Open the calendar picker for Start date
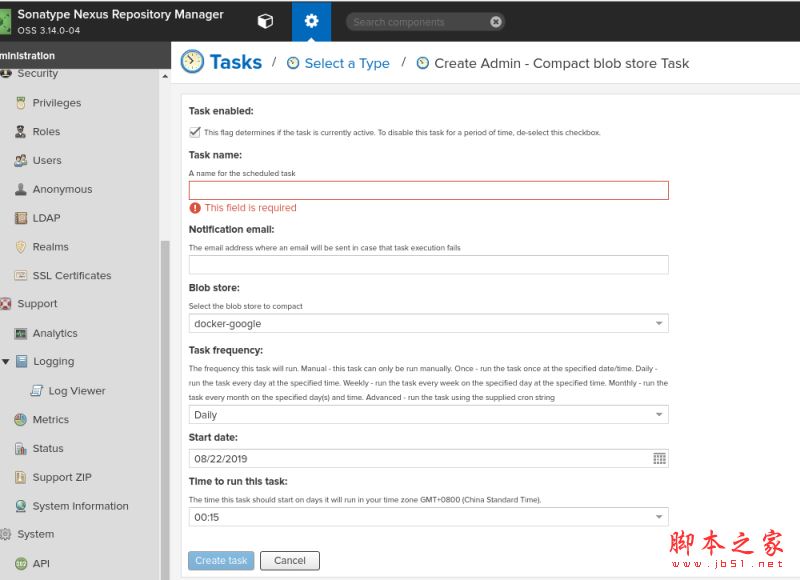The height and width of the screenshot is (580, 800). [659, 458]
